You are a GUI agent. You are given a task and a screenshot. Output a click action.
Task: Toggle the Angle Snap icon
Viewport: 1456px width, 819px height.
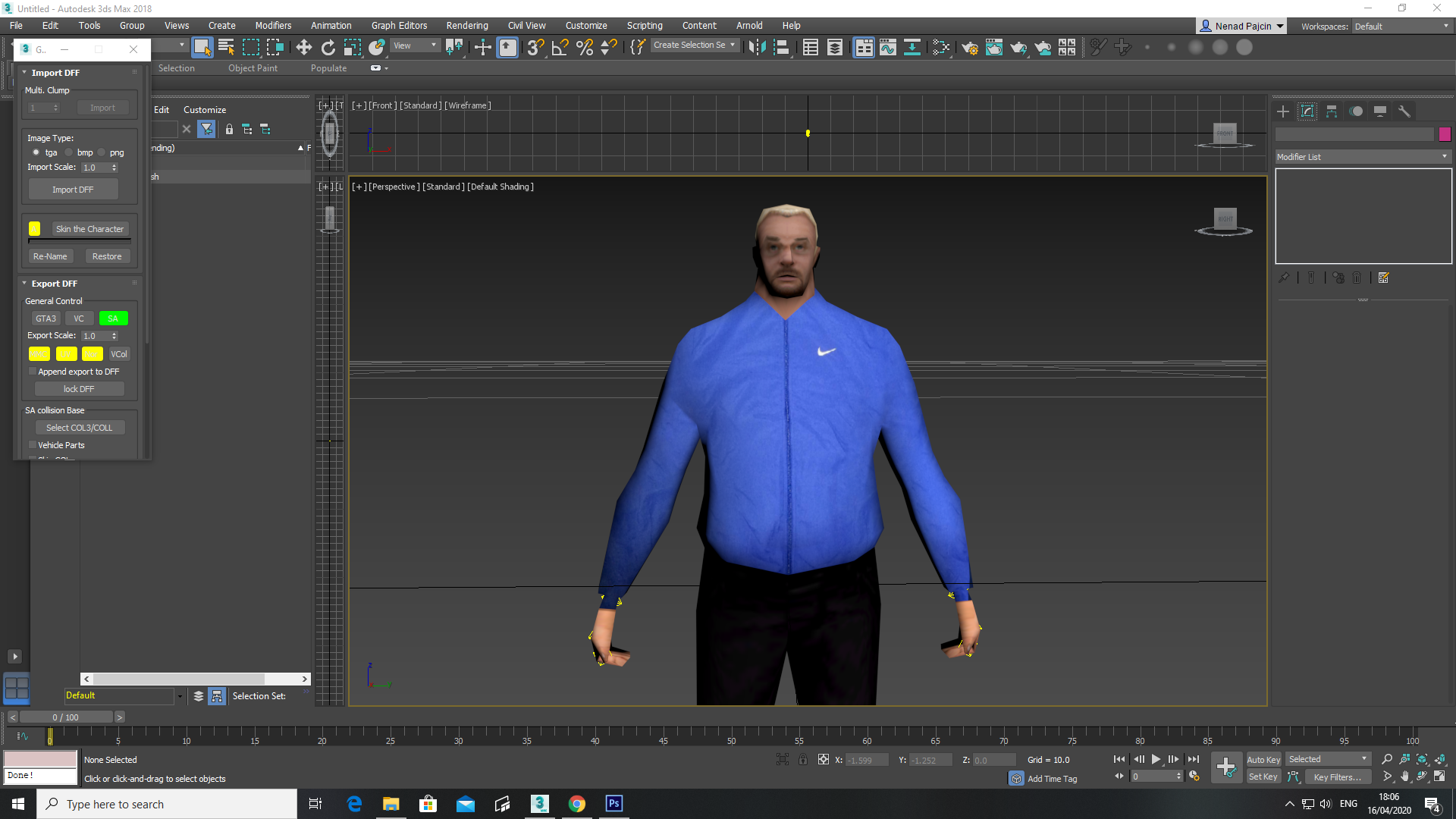tap(560, 47)
